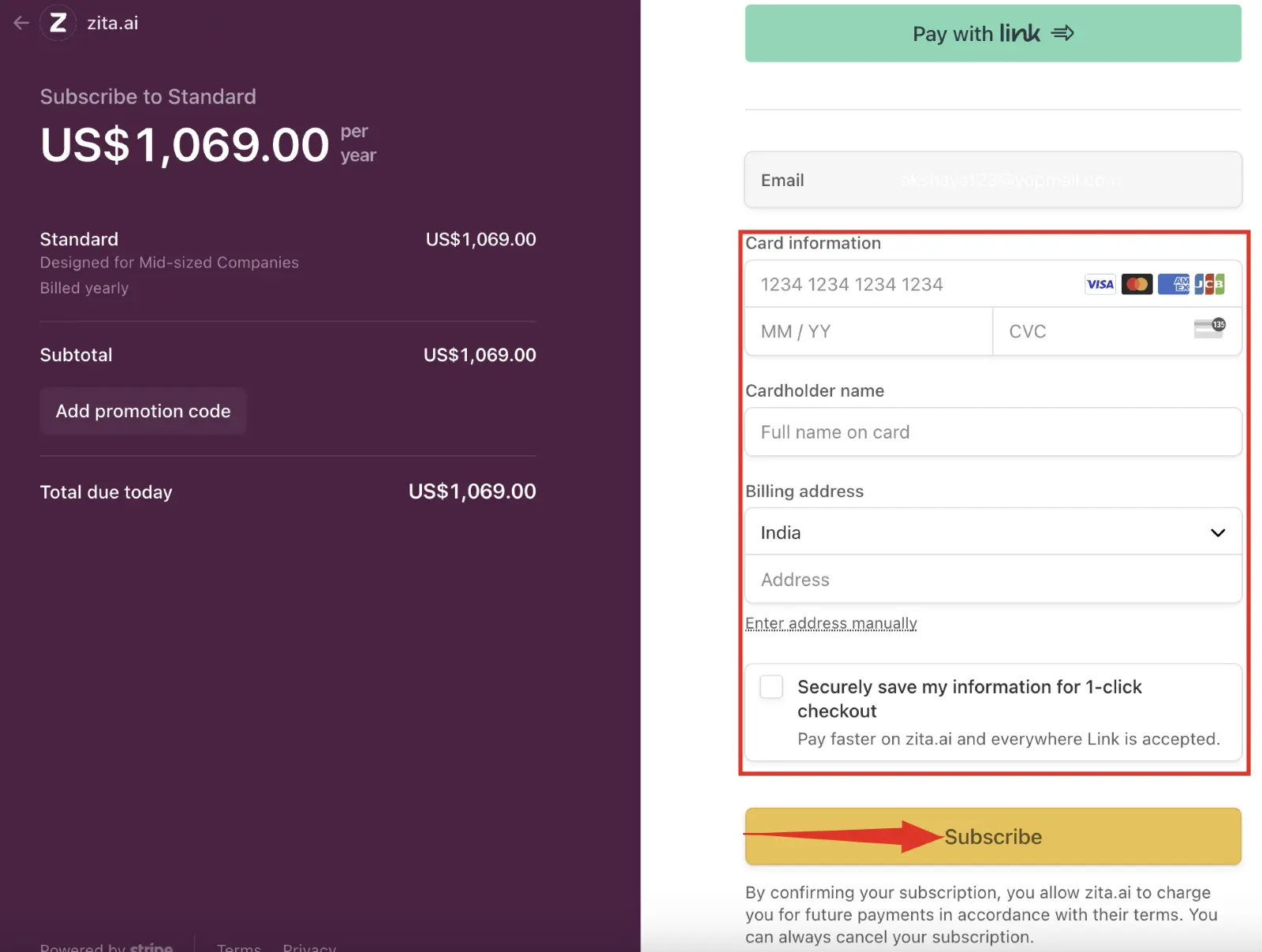Click the American Express card icon

tap(1174, 285)
